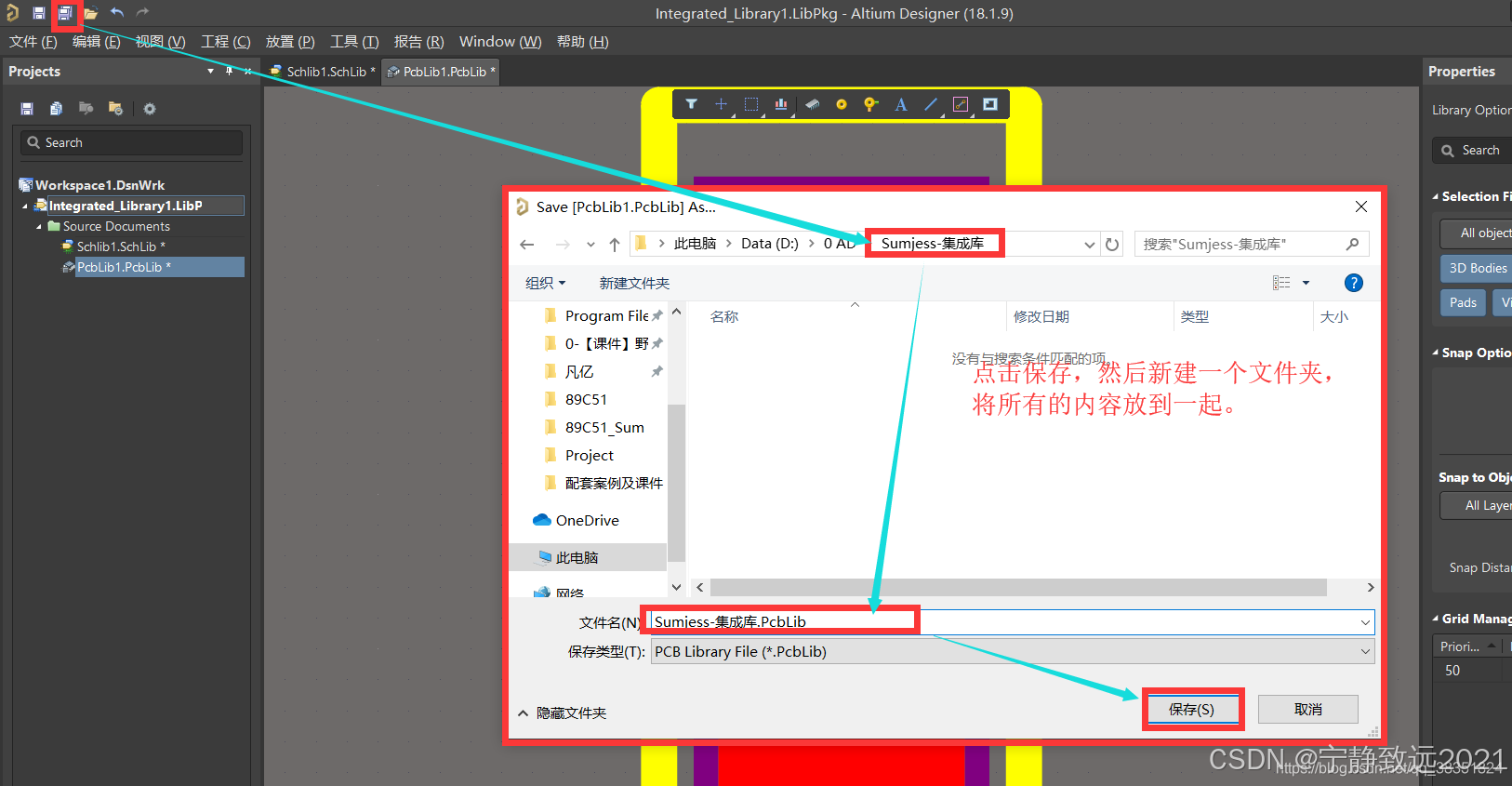Select the filter tool in PCB toolbar
Image resolution: width=1512 pixels, height=786 pixels.
[x=691, y=104]
